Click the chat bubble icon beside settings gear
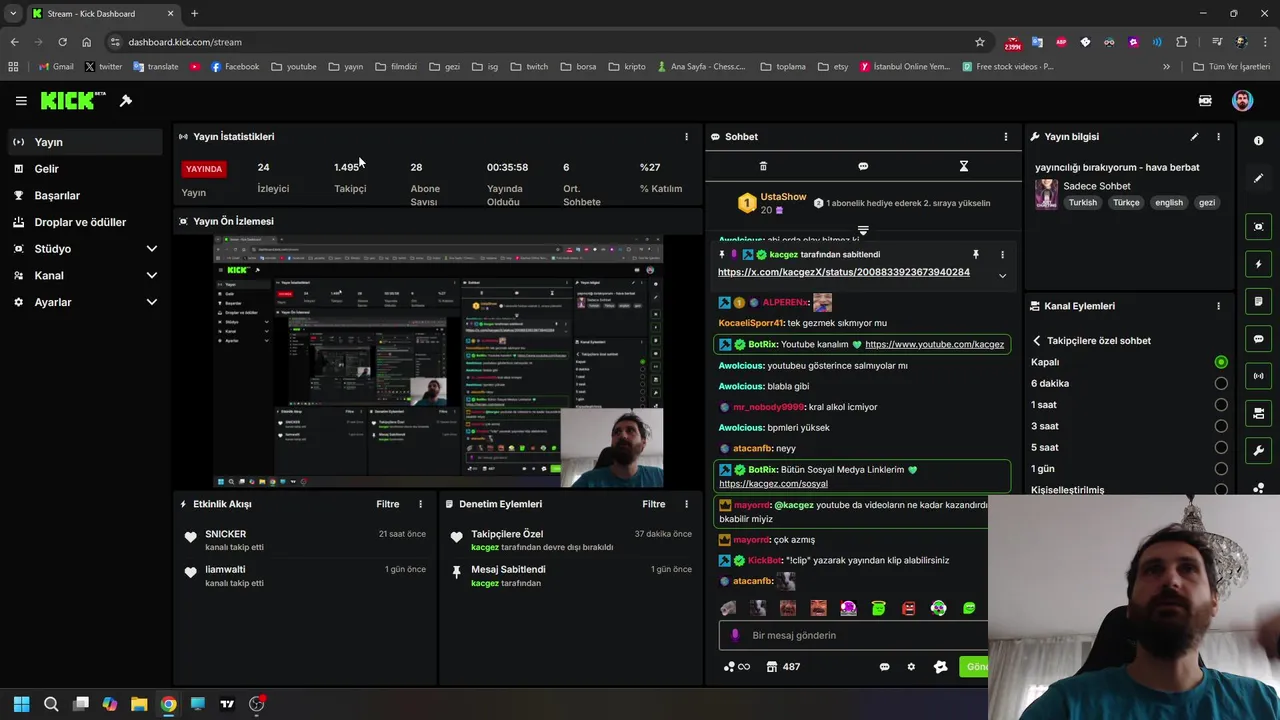 (x=884, y=667)
